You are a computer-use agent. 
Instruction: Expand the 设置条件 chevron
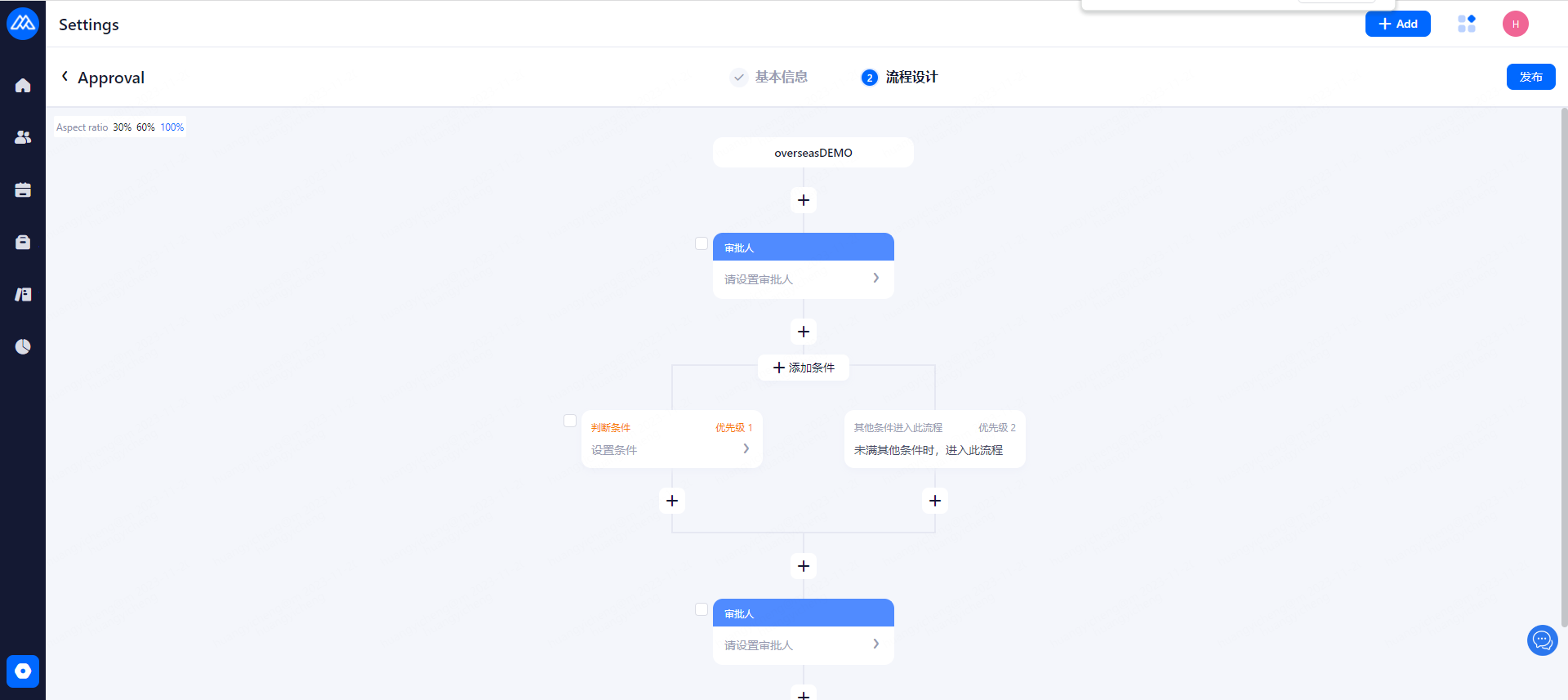point(746,448)
